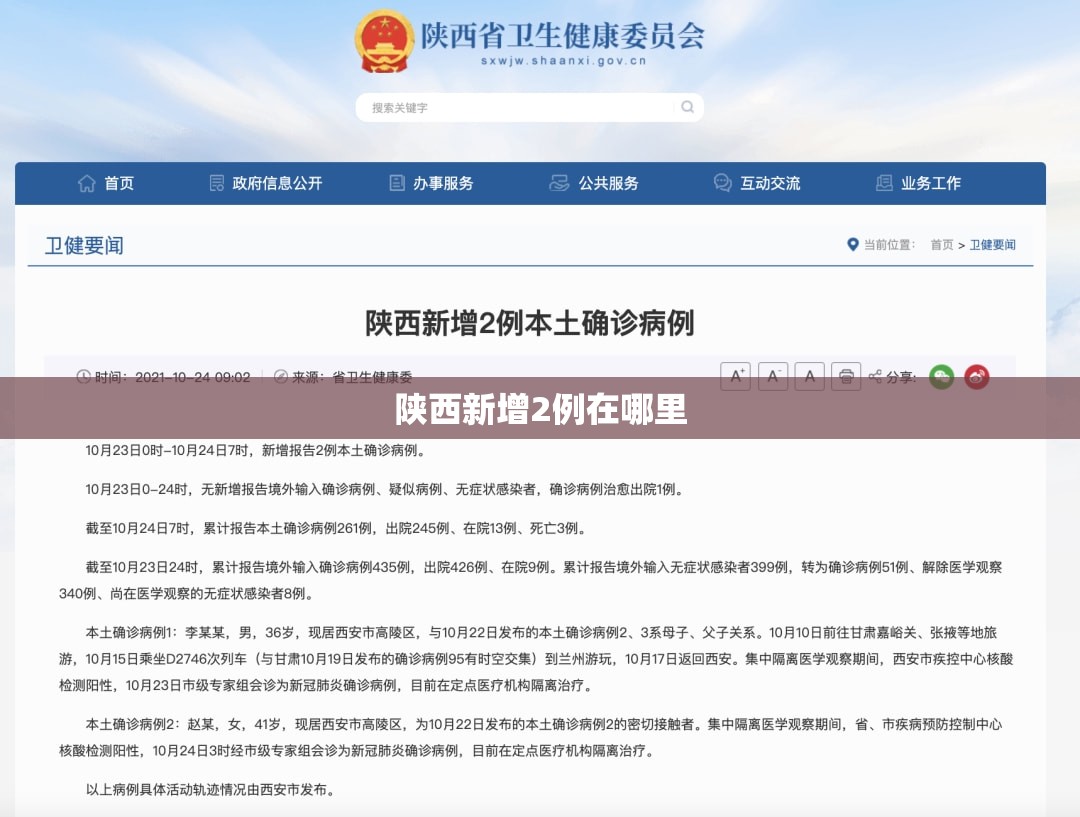Click the 办事服务 form icon

(397, 183)
